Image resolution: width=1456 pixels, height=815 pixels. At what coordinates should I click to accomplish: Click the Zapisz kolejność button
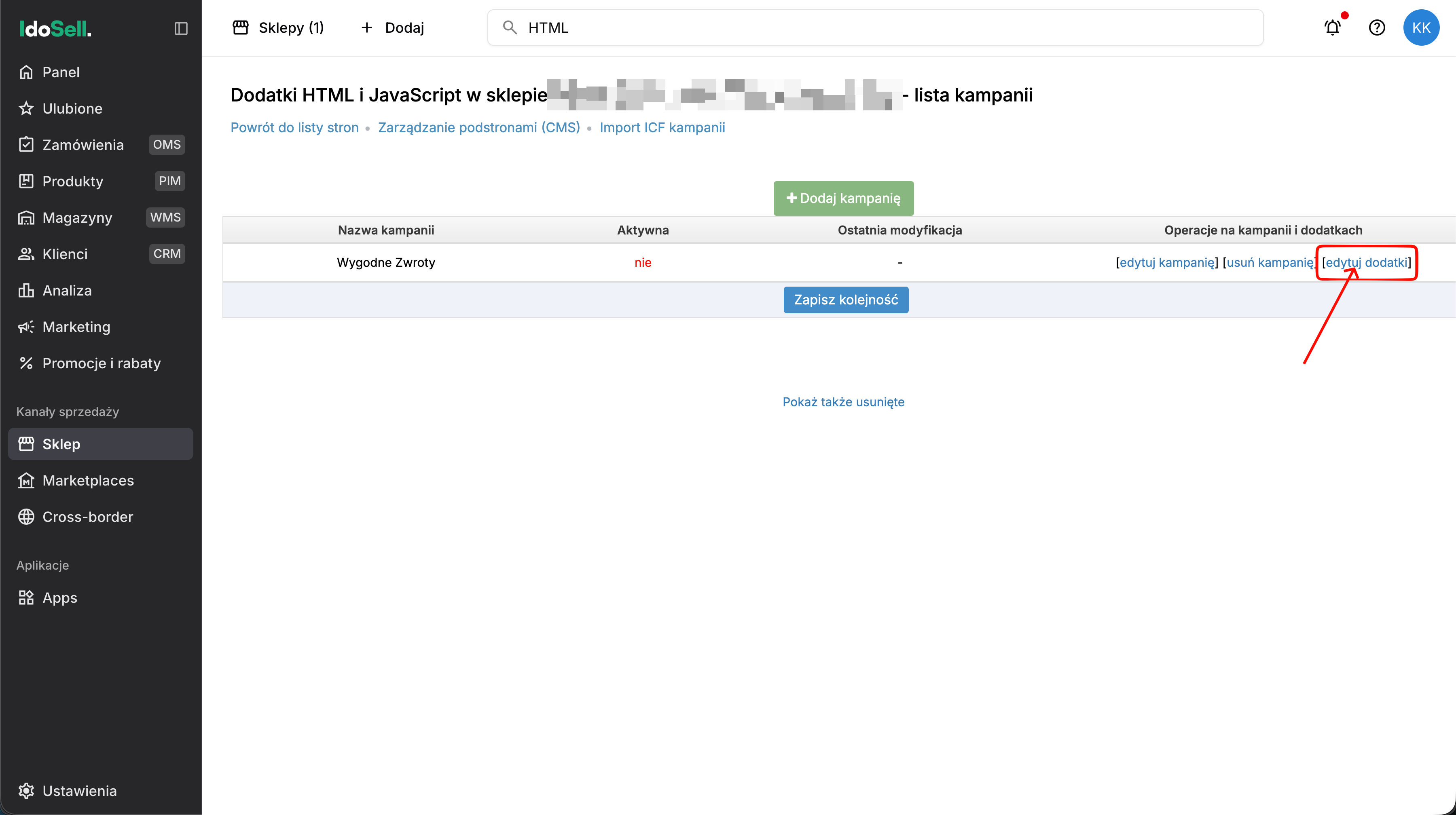coord(846,300)
